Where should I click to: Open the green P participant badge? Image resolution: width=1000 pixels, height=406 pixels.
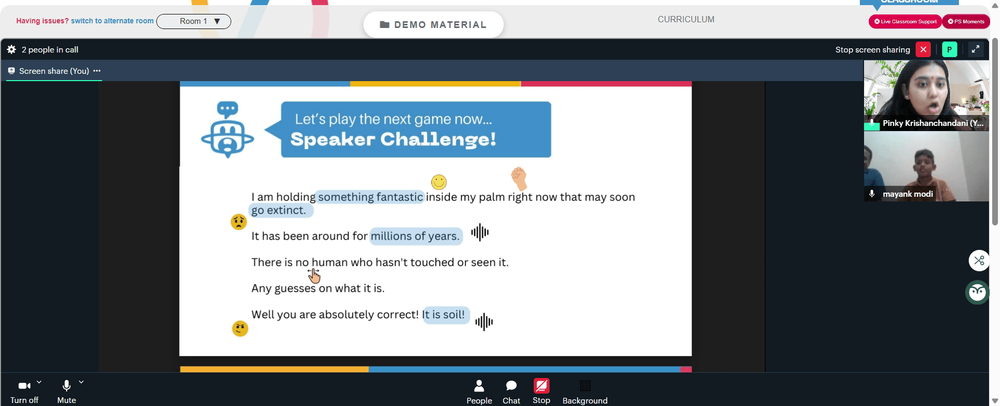click(x=950, y=50)
